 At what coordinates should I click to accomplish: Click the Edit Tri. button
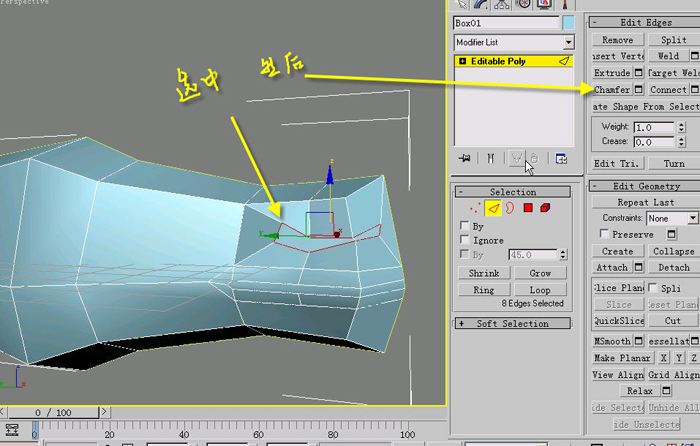click(618, 163)
